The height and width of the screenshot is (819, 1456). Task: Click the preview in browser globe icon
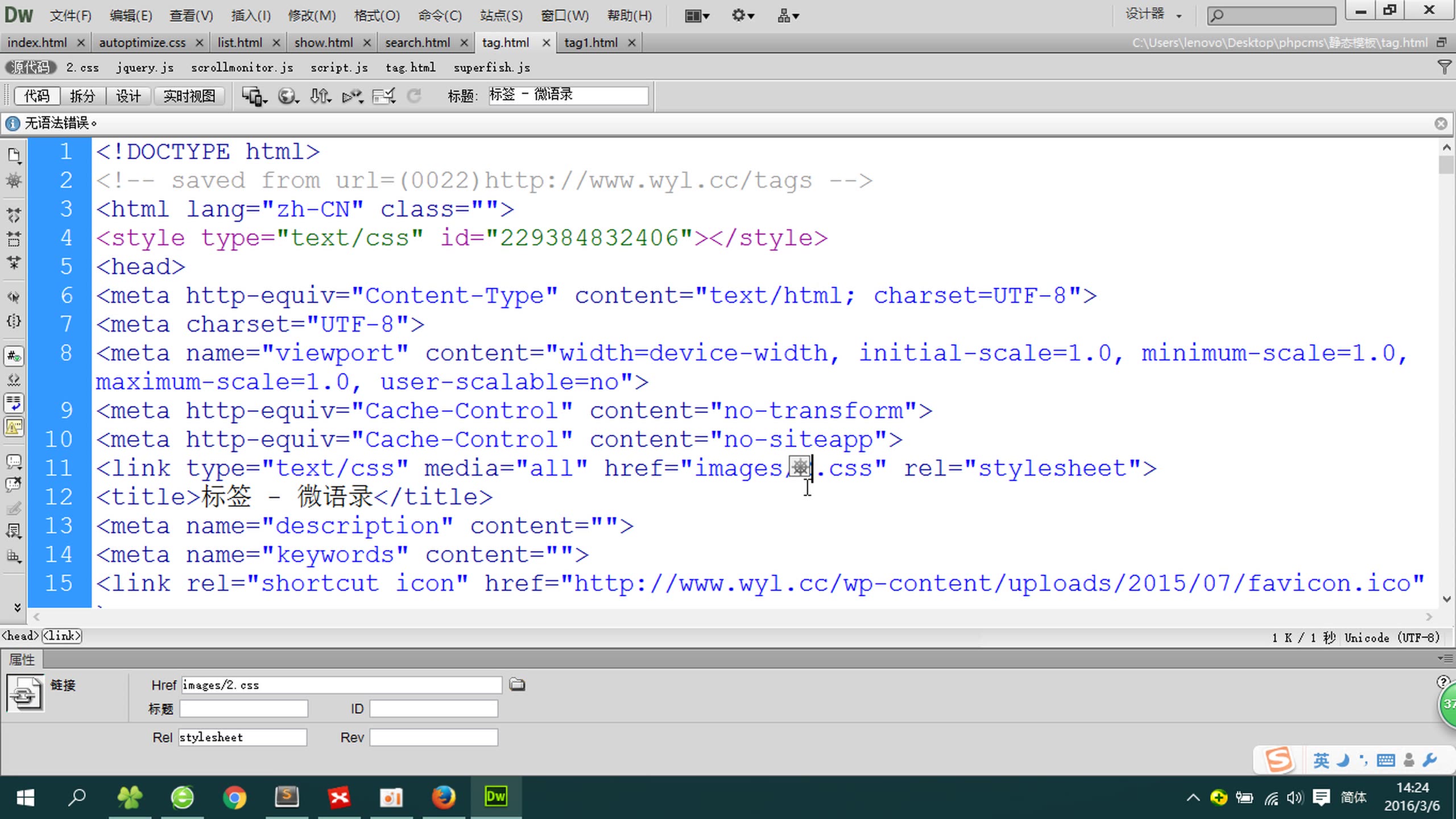(x=287, y=96)
